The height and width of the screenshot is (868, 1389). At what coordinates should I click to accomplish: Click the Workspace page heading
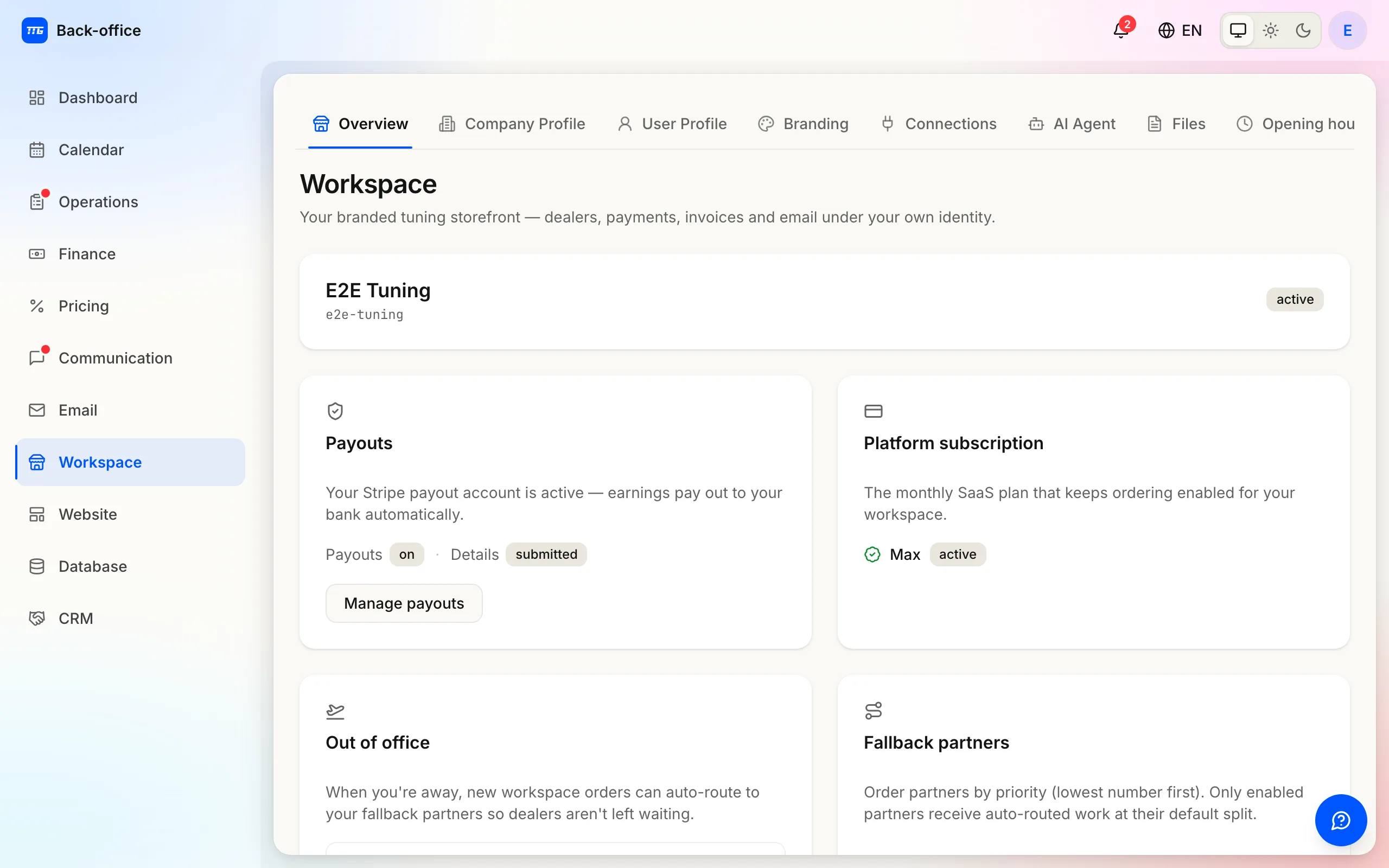click(368, 184)
